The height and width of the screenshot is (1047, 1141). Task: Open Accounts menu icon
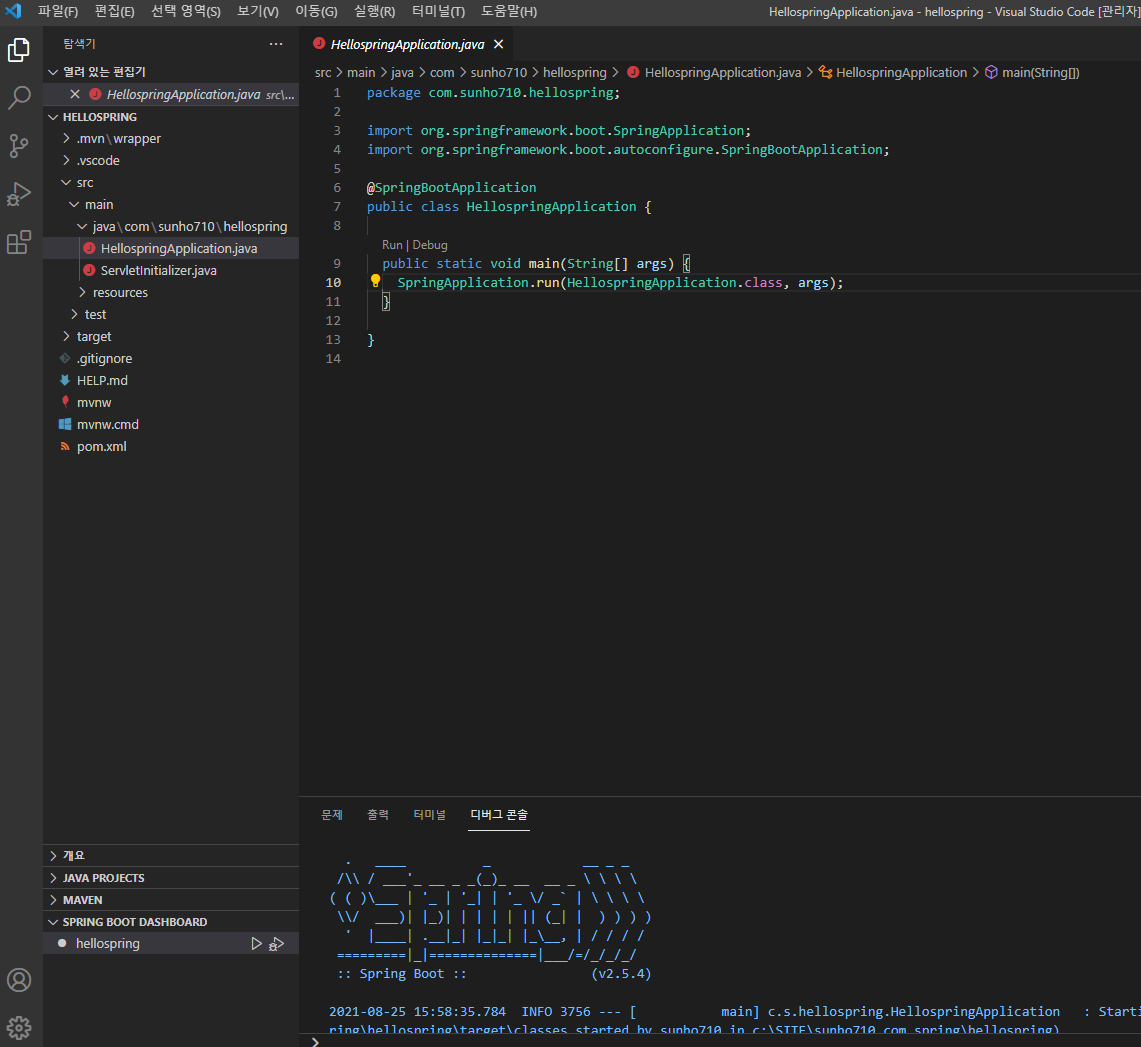point(19,980)
